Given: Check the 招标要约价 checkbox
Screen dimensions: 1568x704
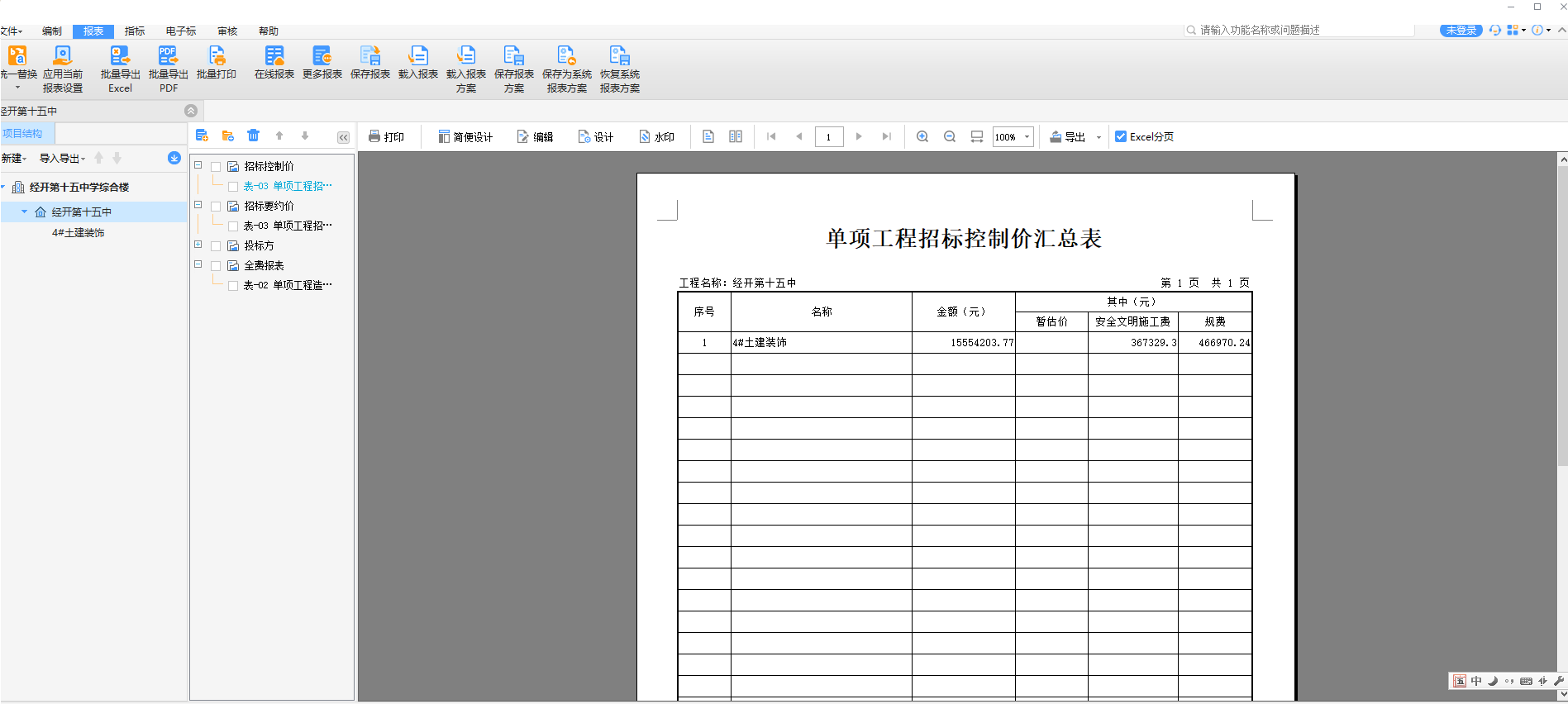Looking at the screenshot, I should [216, 207].
